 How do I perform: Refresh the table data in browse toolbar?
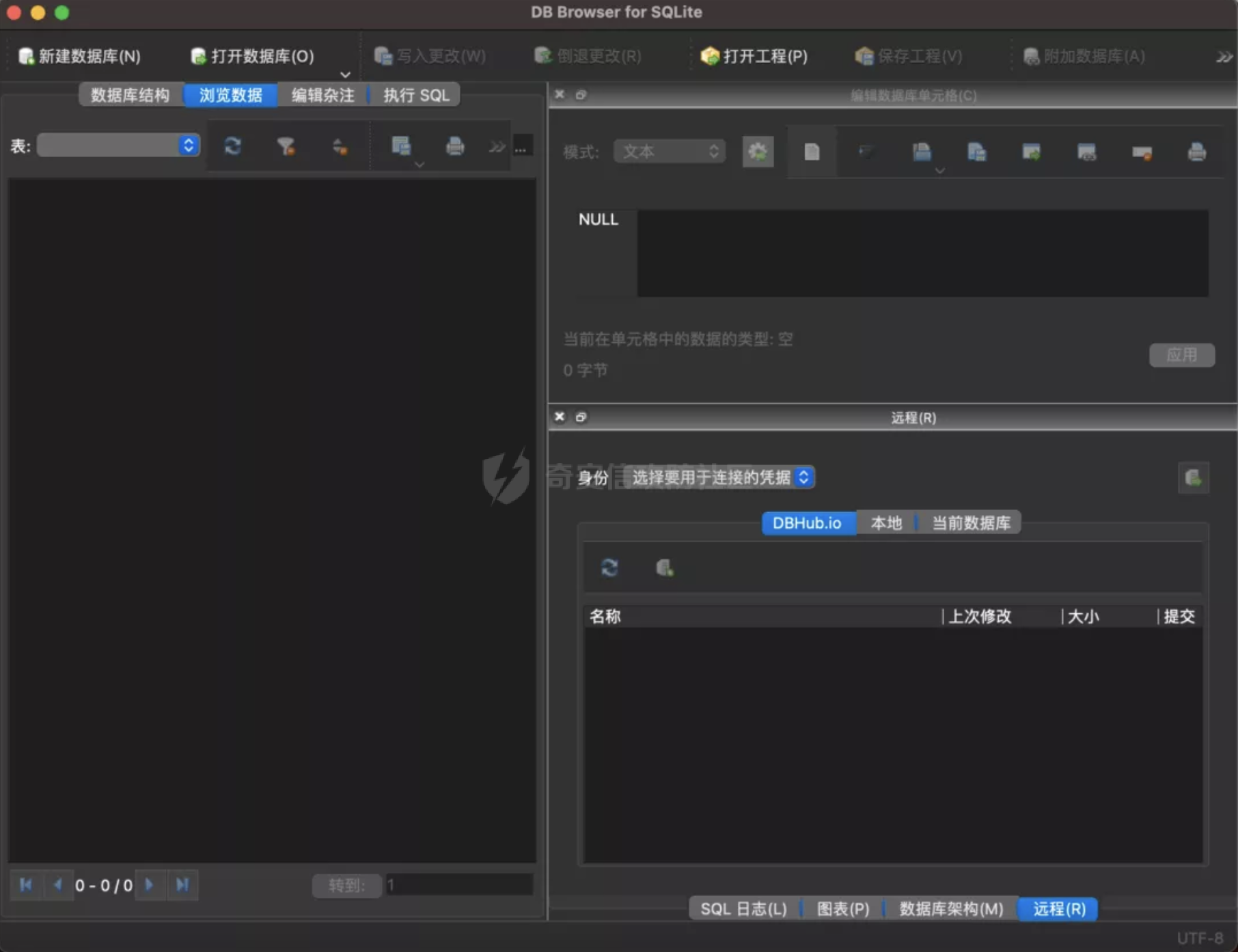click(x=232, y=145)
